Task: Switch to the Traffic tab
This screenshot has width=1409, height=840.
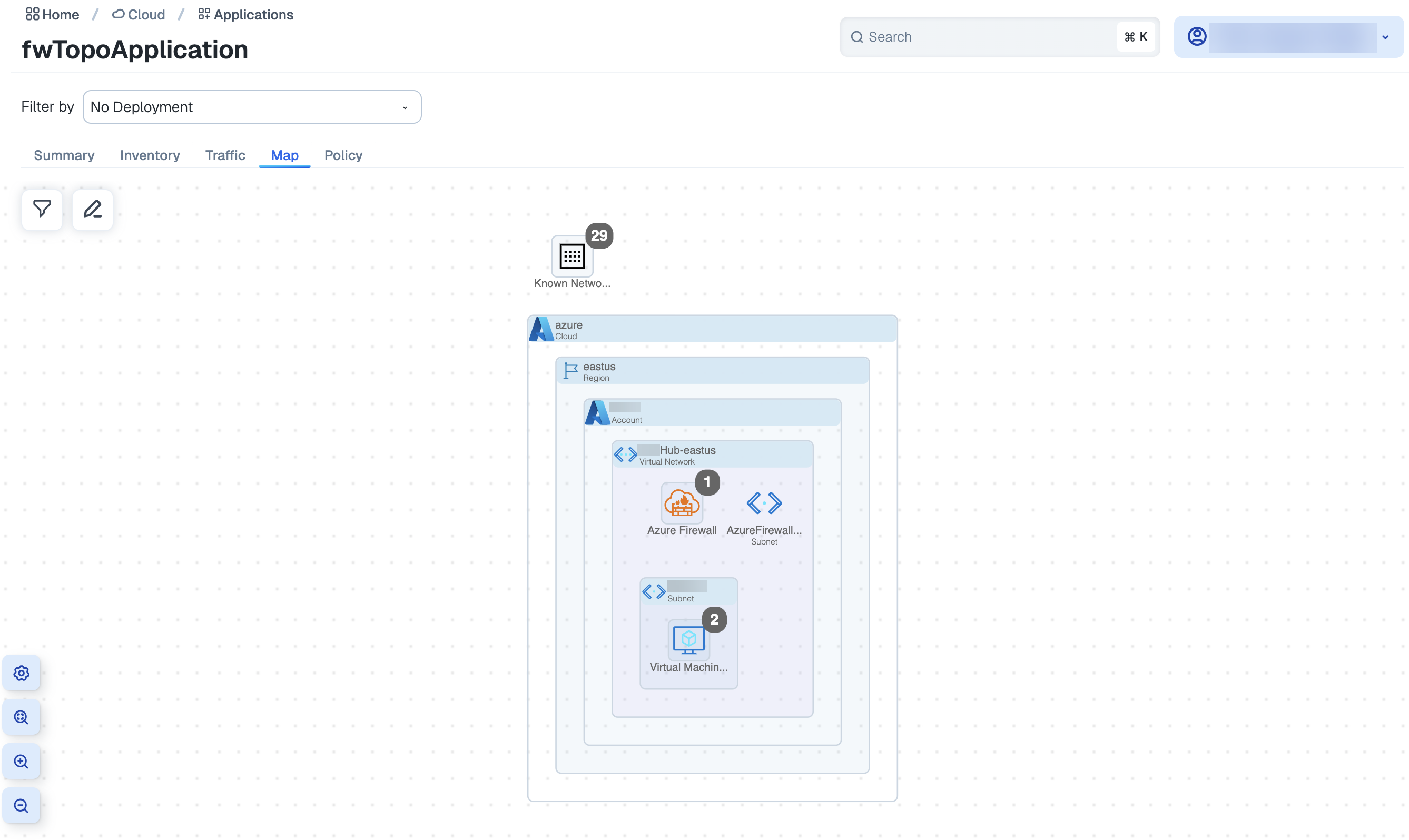Action: click(225, 155)
